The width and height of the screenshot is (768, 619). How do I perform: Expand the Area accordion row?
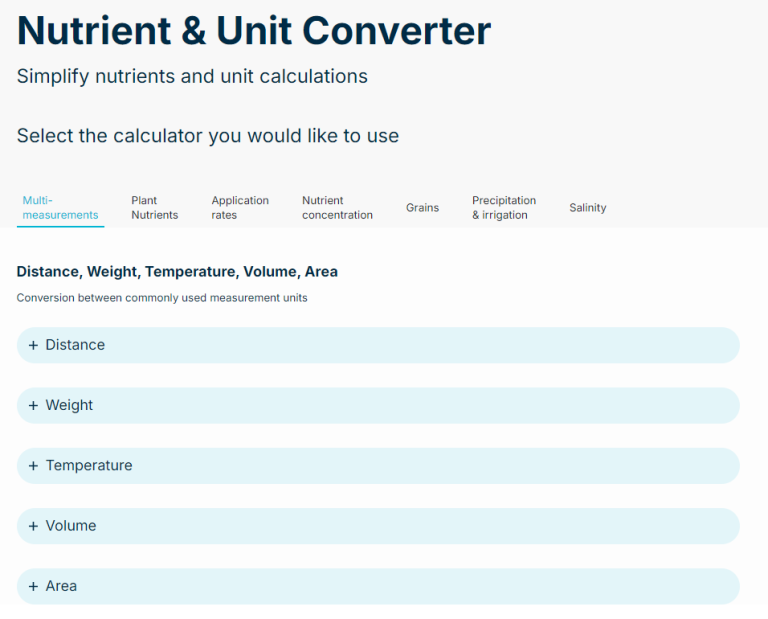tap(378, 586)
